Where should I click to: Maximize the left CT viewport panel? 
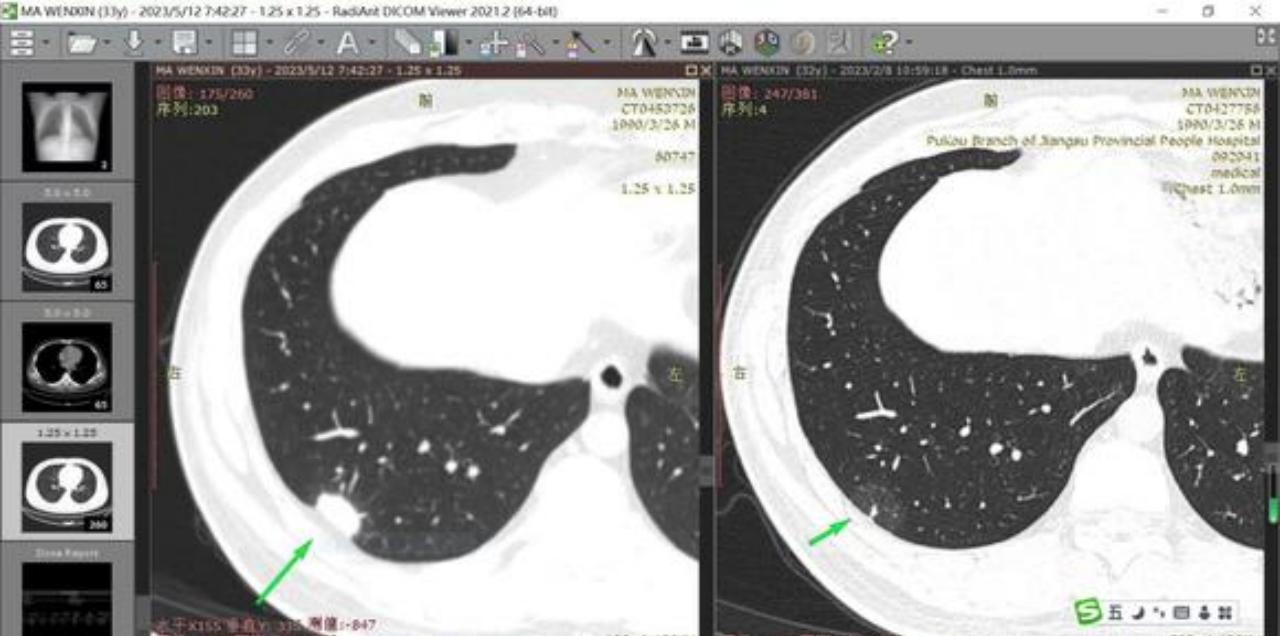coord(692,71)
